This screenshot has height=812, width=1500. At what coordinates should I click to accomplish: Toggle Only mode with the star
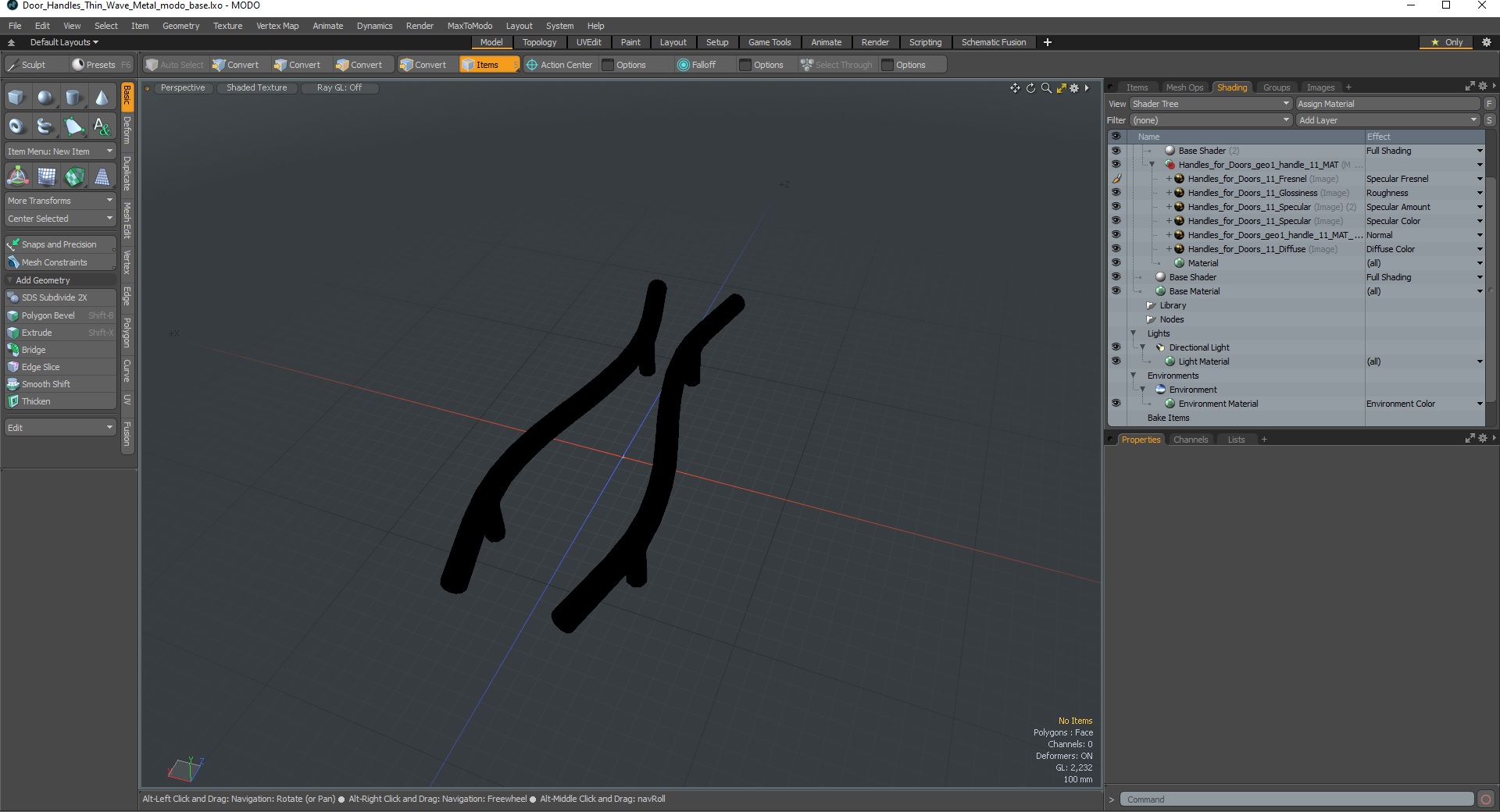coord(1446,42)
